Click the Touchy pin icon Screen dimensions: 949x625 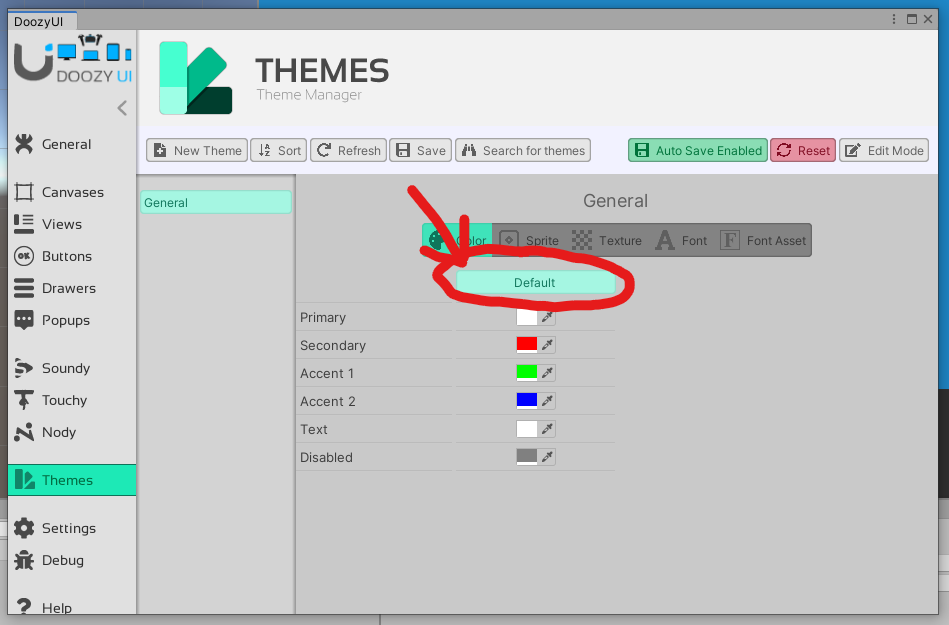pos(24,400)
